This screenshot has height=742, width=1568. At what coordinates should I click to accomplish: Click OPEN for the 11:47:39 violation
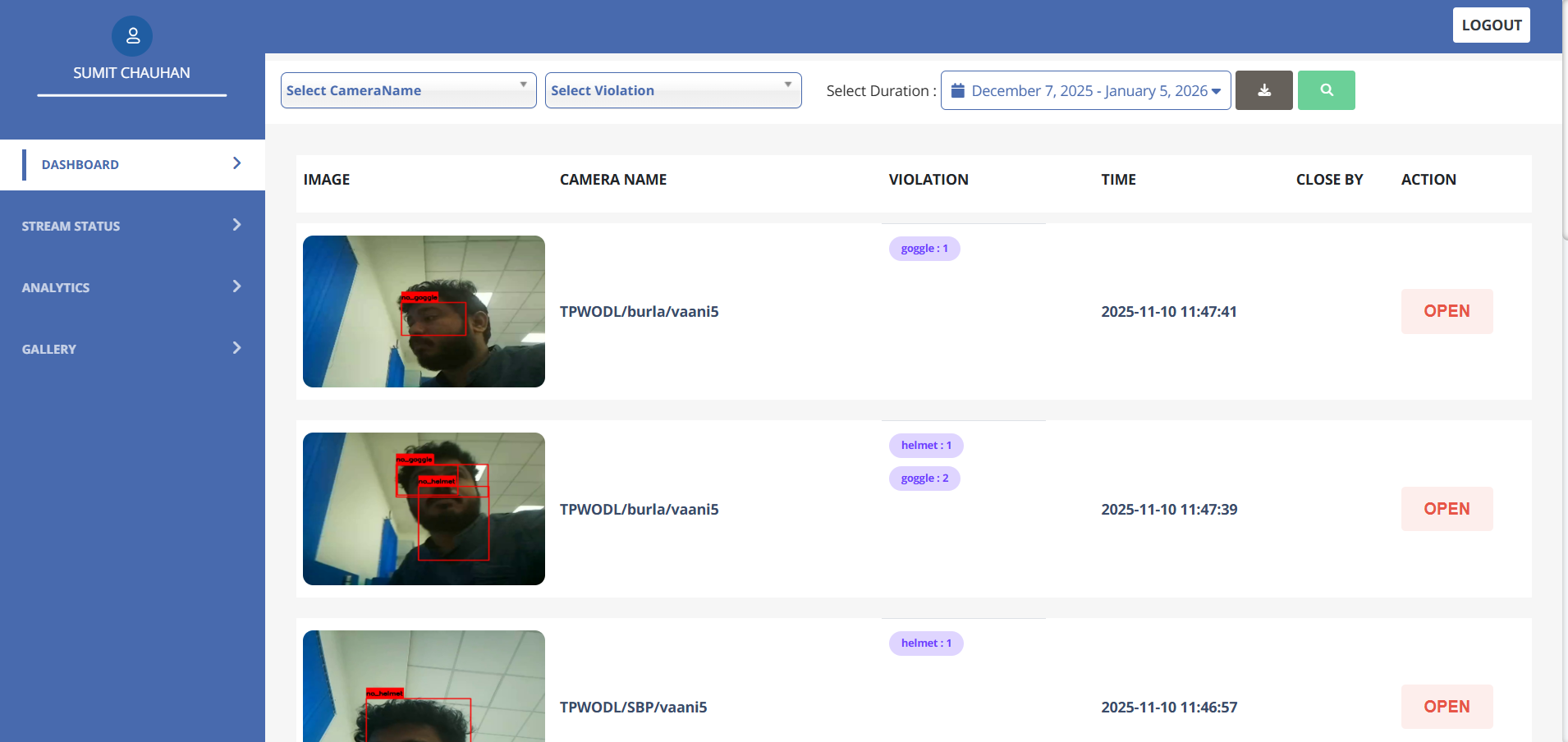[x=1446, y=509]
